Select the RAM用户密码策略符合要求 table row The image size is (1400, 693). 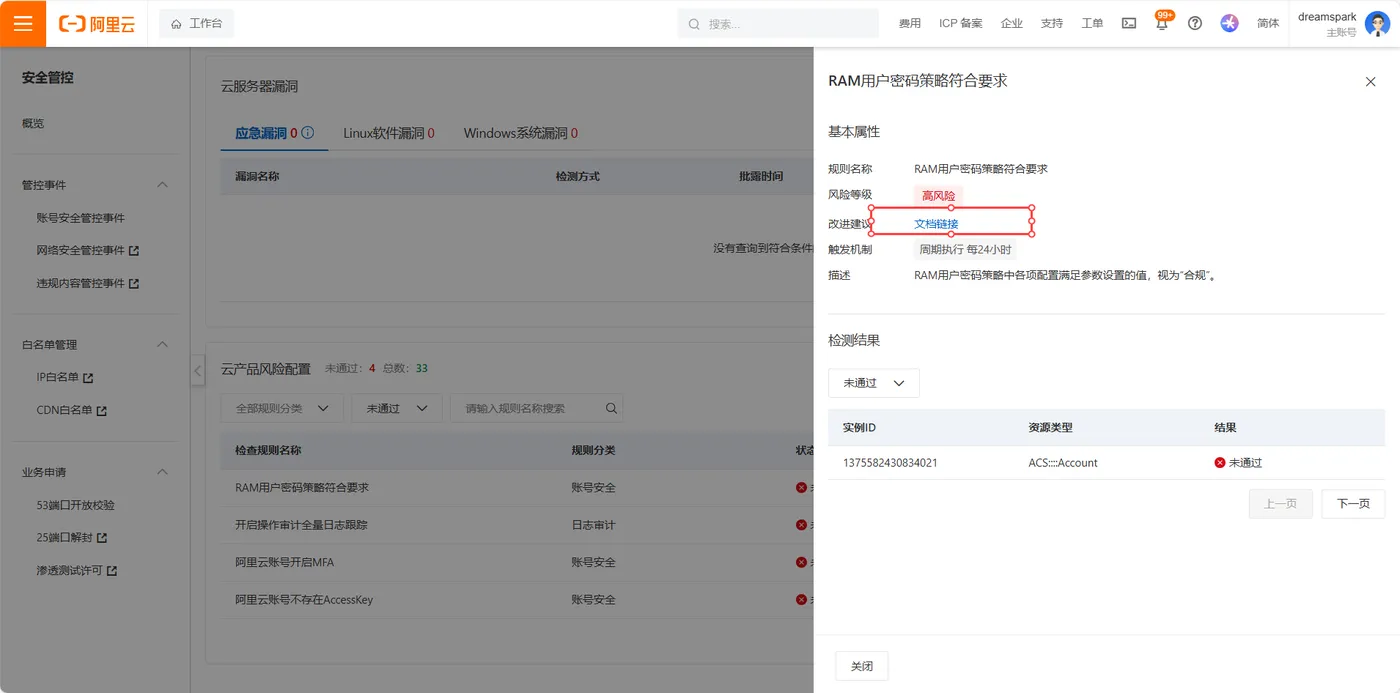coord(517,488)
